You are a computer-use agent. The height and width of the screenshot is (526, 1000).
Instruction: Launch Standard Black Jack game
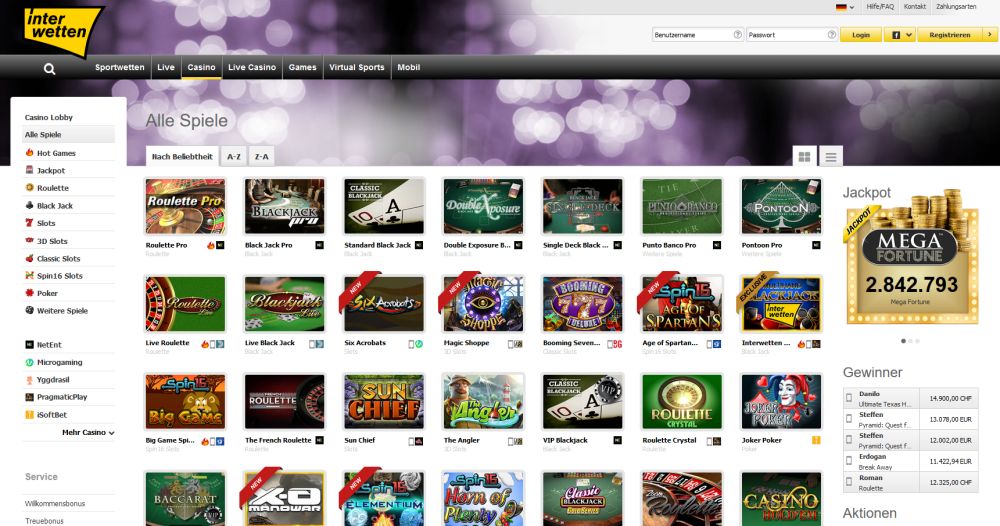[384, 207]
